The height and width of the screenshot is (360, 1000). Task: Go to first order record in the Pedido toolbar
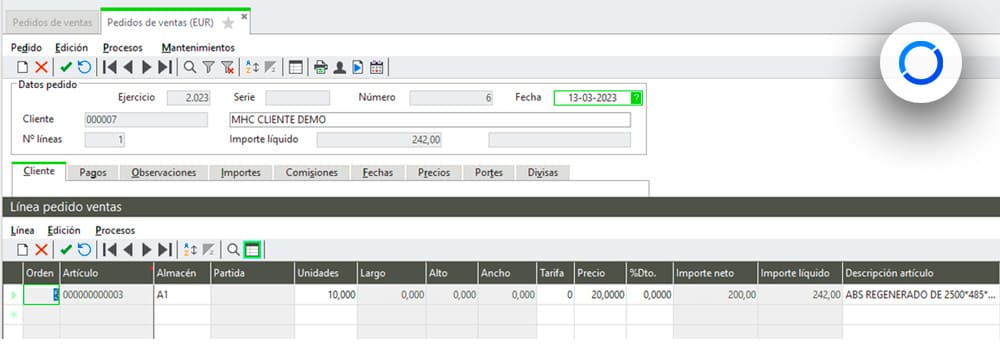(x=110, y=67)
